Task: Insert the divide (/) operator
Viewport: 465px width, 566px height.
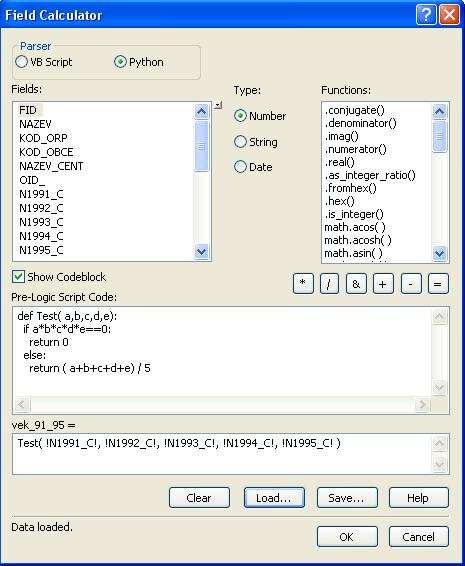Action: tap(329, 284)
